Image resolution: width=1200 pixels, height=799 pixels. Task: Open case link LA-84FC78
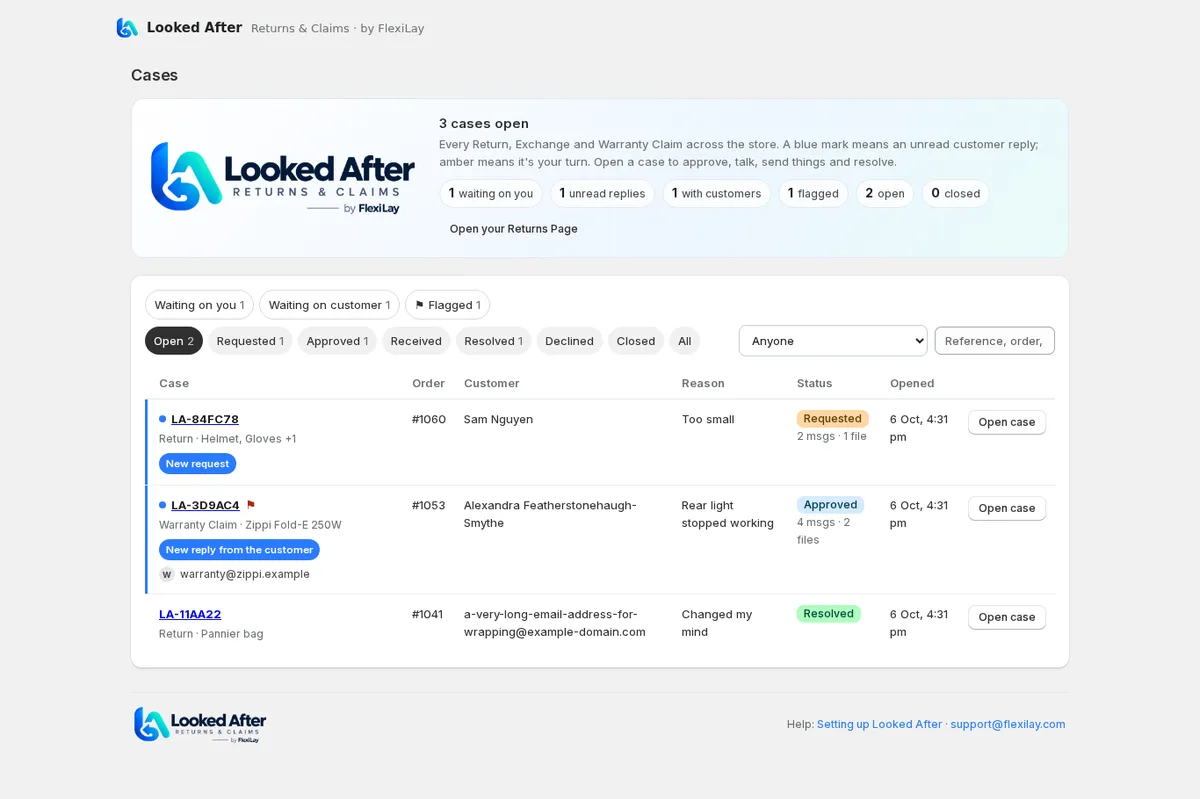205,419
